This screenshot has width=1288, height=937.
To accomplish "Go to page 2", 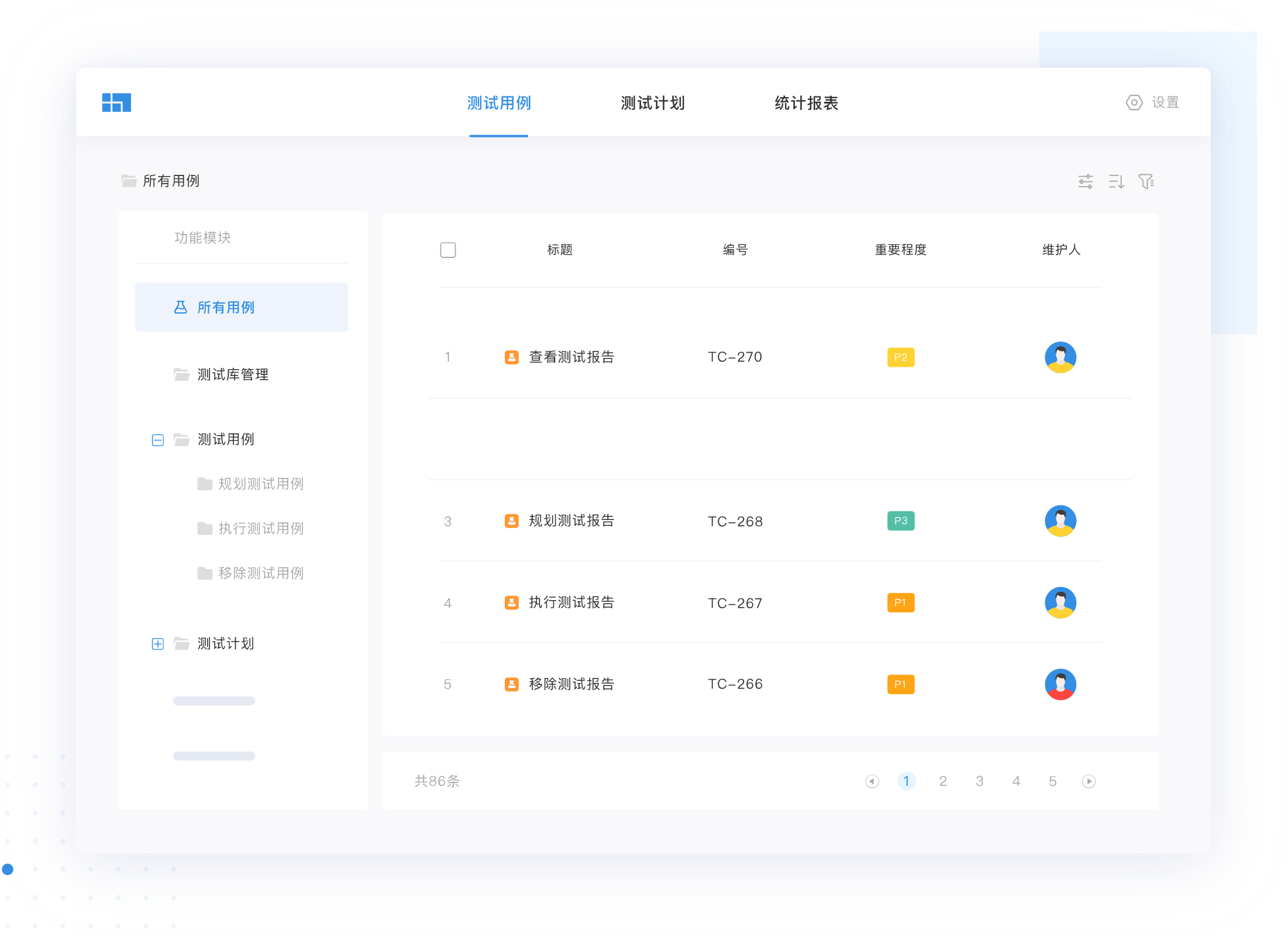I will (943, 781).
